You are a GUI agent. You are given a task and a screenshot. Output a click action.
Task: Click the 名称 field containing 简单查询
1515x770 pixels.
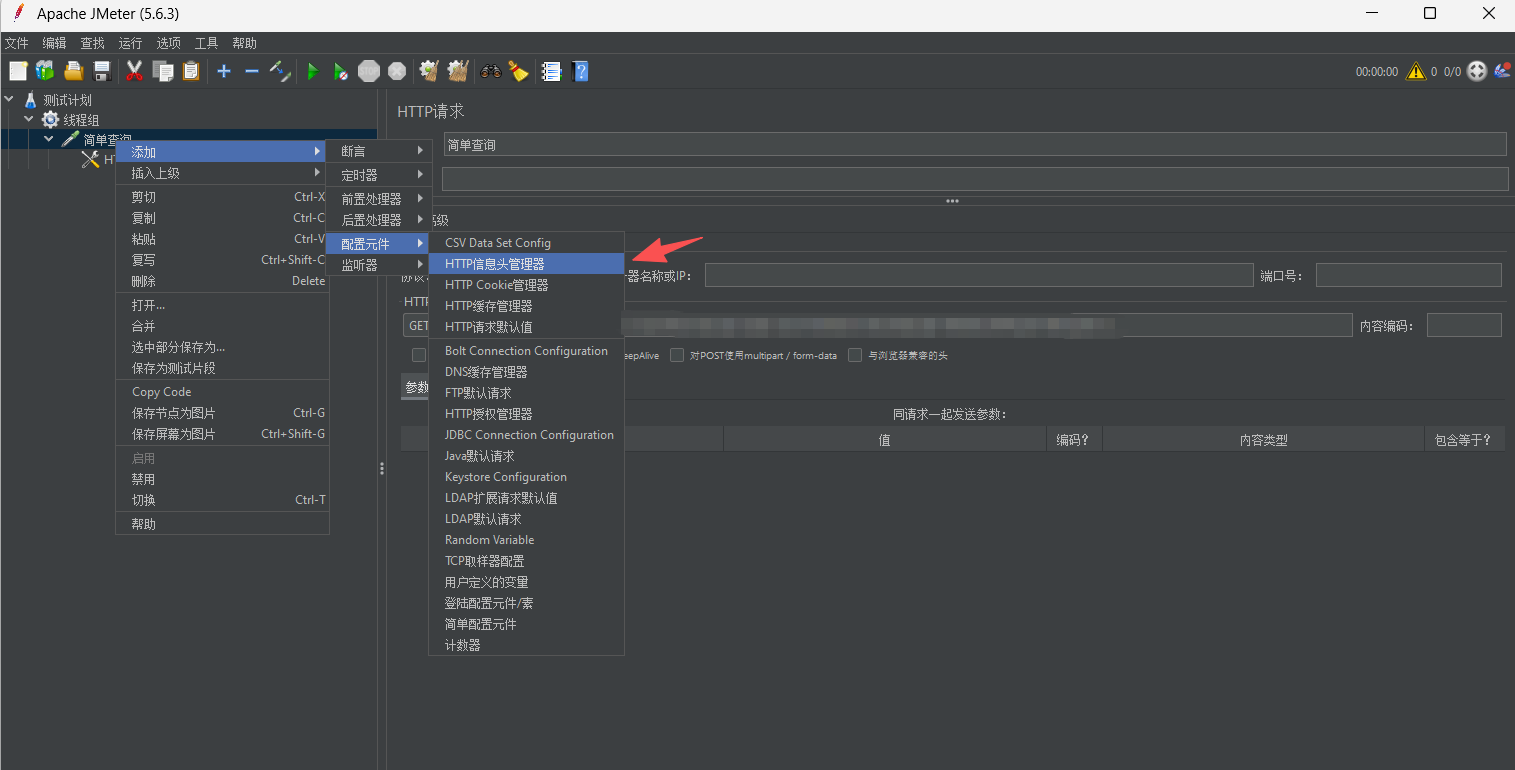(x=974, y=145)
